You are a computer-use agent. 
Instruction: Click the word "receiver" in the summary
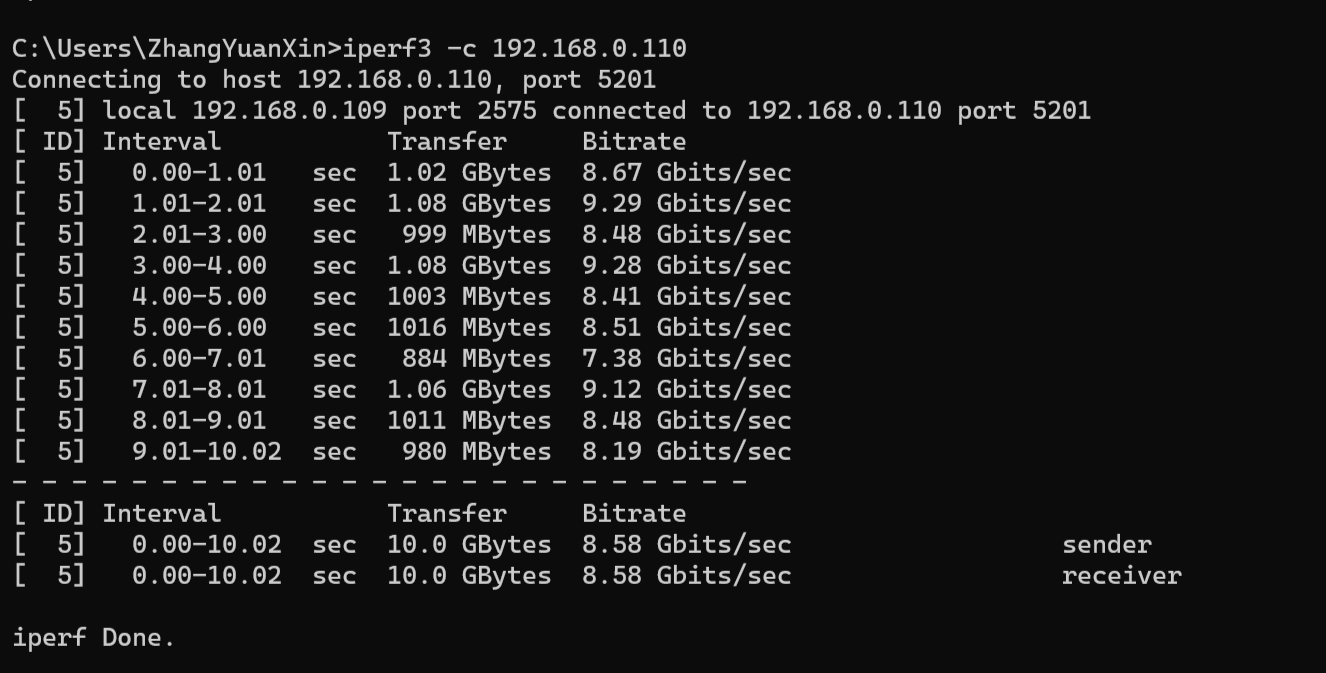[1121, 575]
